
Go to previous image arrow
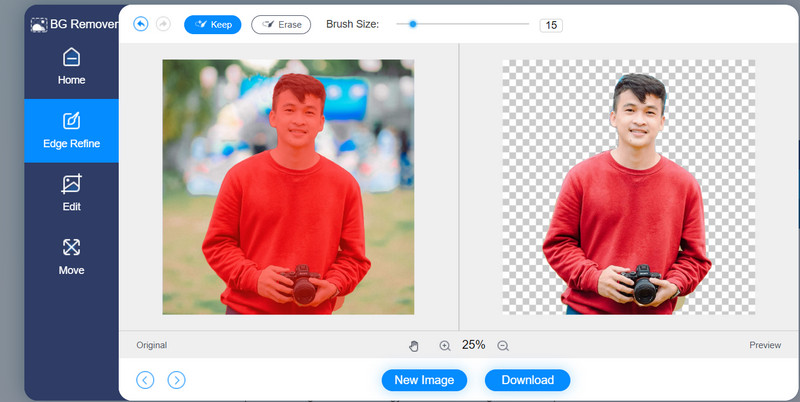point(146,379)
